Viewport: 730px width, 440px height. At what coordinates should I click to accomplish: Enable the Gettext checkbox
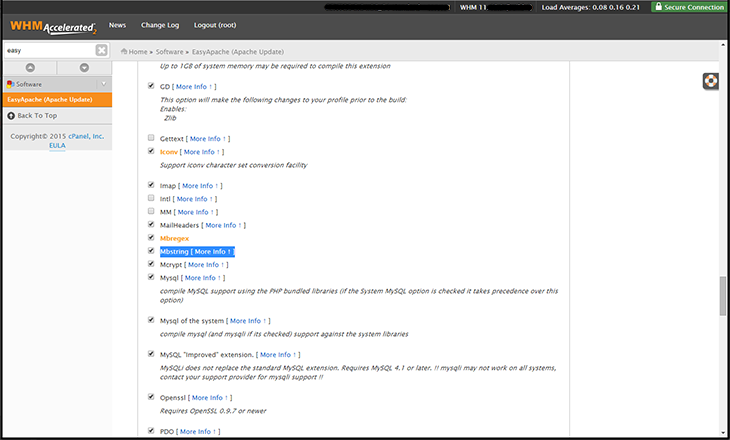pyautogui.click(x=151, y=138)
